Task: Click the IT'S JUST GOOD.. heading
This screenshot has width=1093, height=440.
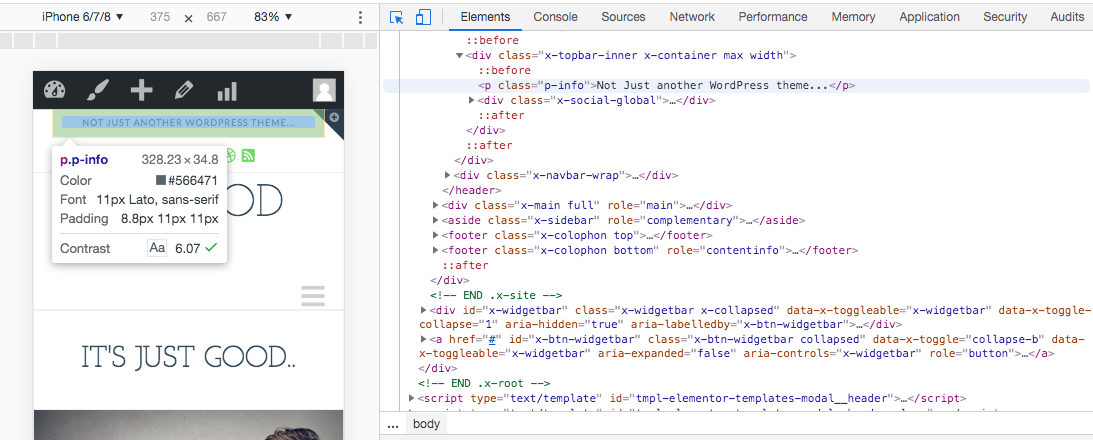Action: coord(189,357)
